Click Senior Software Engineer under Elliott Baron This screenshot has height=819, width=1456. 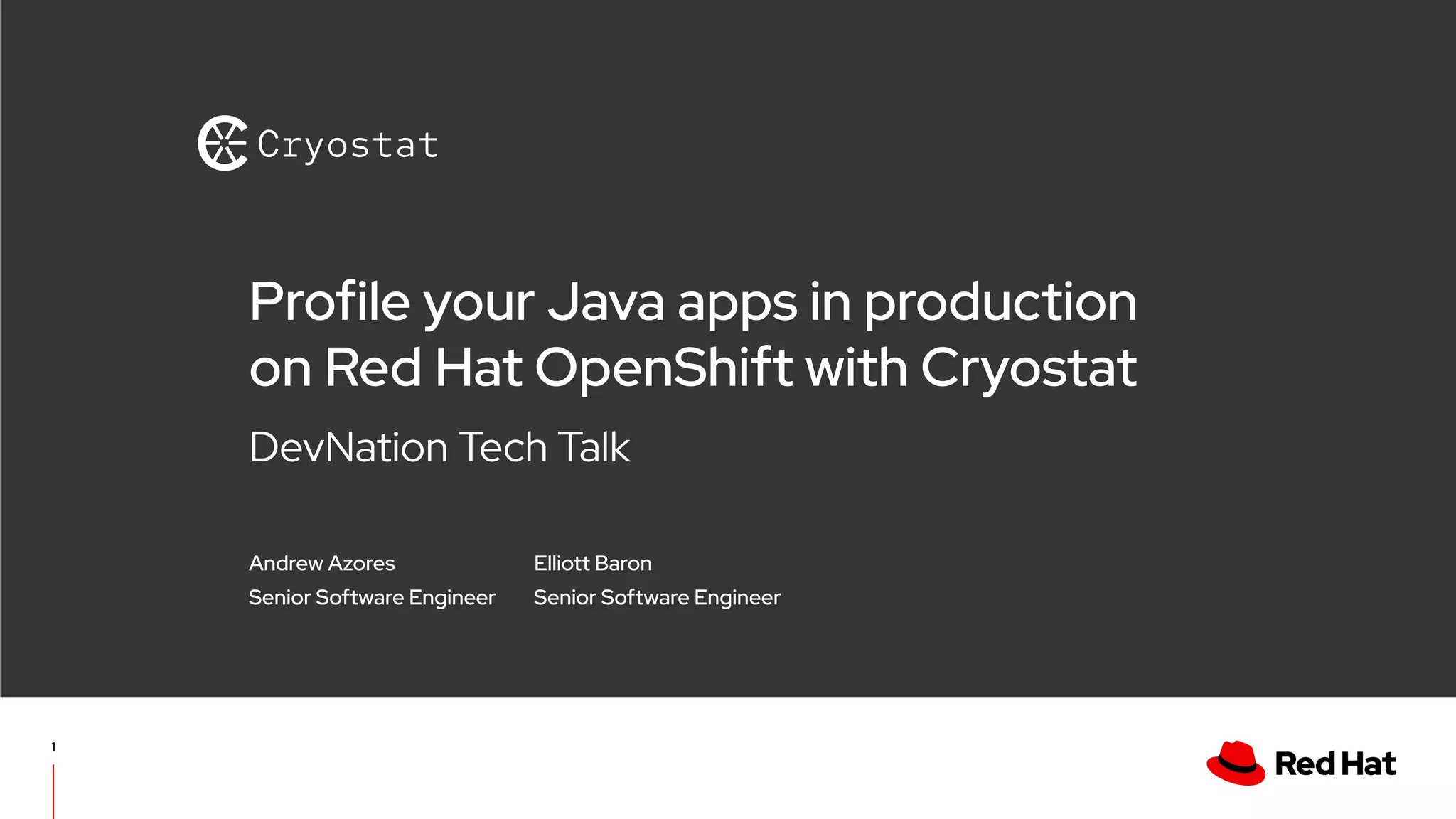tap(657, 597)
